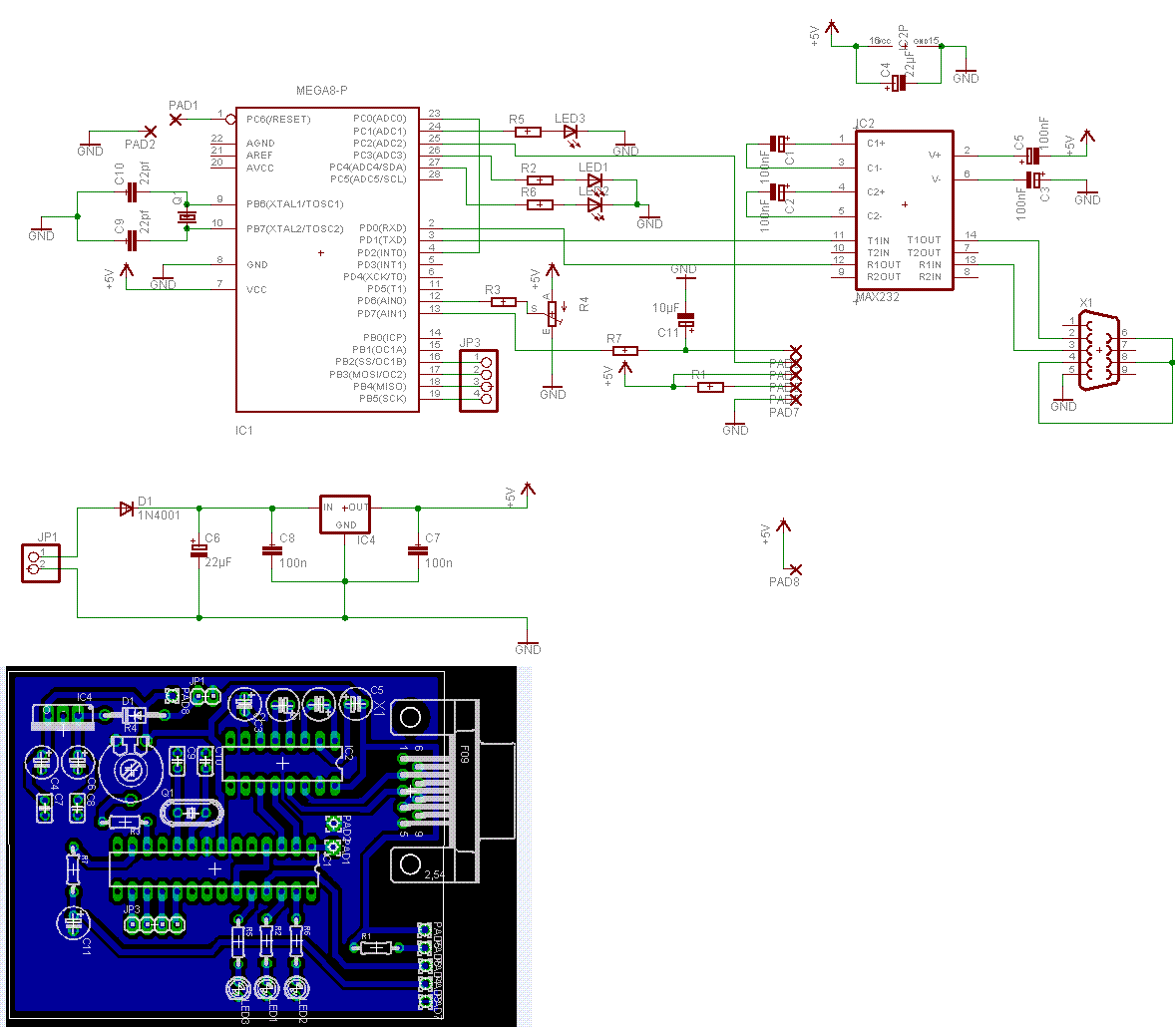Select the R4 potentiometer symbol
This screenshot has width=1176, height=1027.
(552, 315)
